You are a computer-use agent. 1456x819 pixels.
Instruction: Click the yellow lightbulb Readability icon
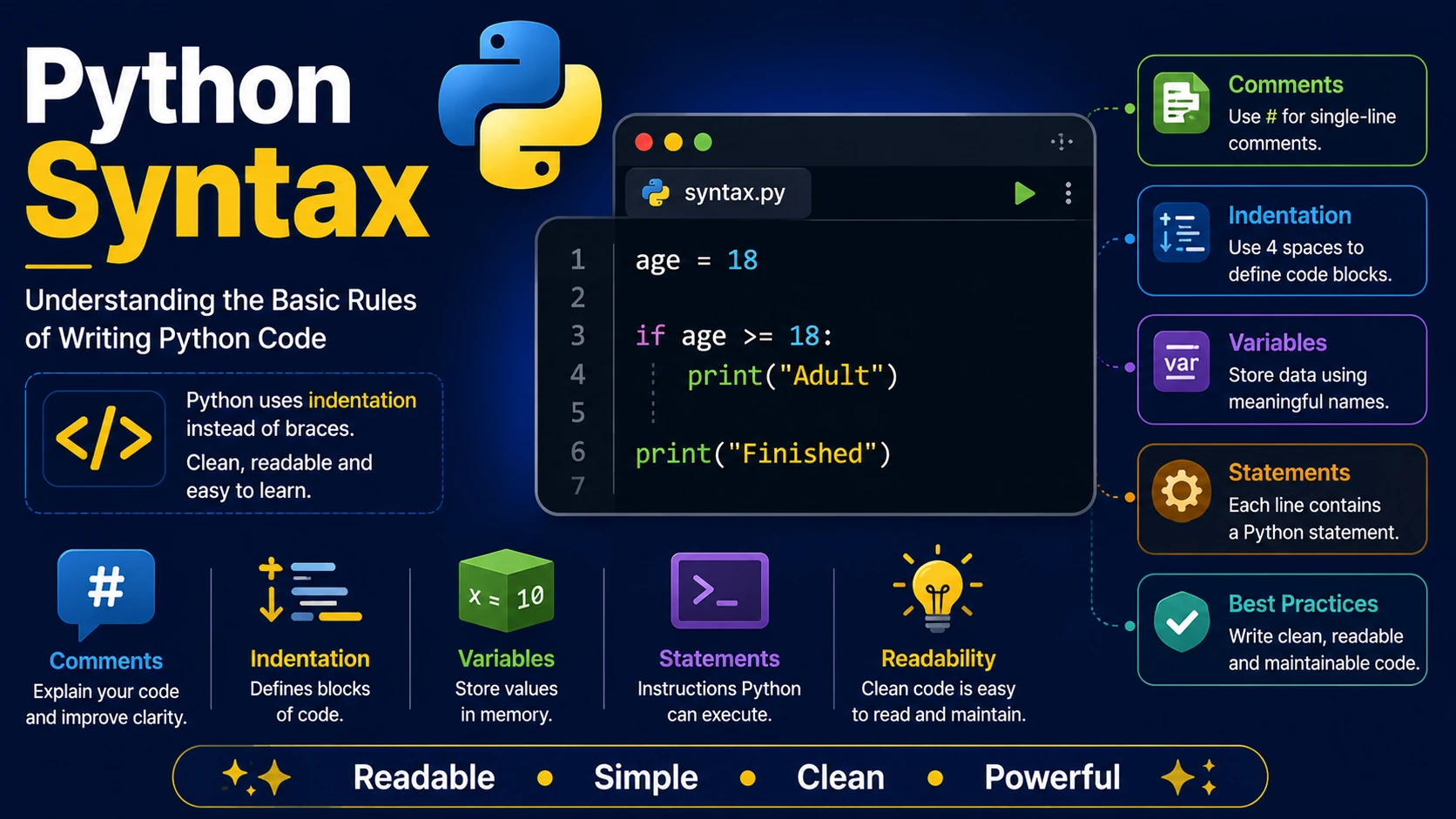coord(938,589)
